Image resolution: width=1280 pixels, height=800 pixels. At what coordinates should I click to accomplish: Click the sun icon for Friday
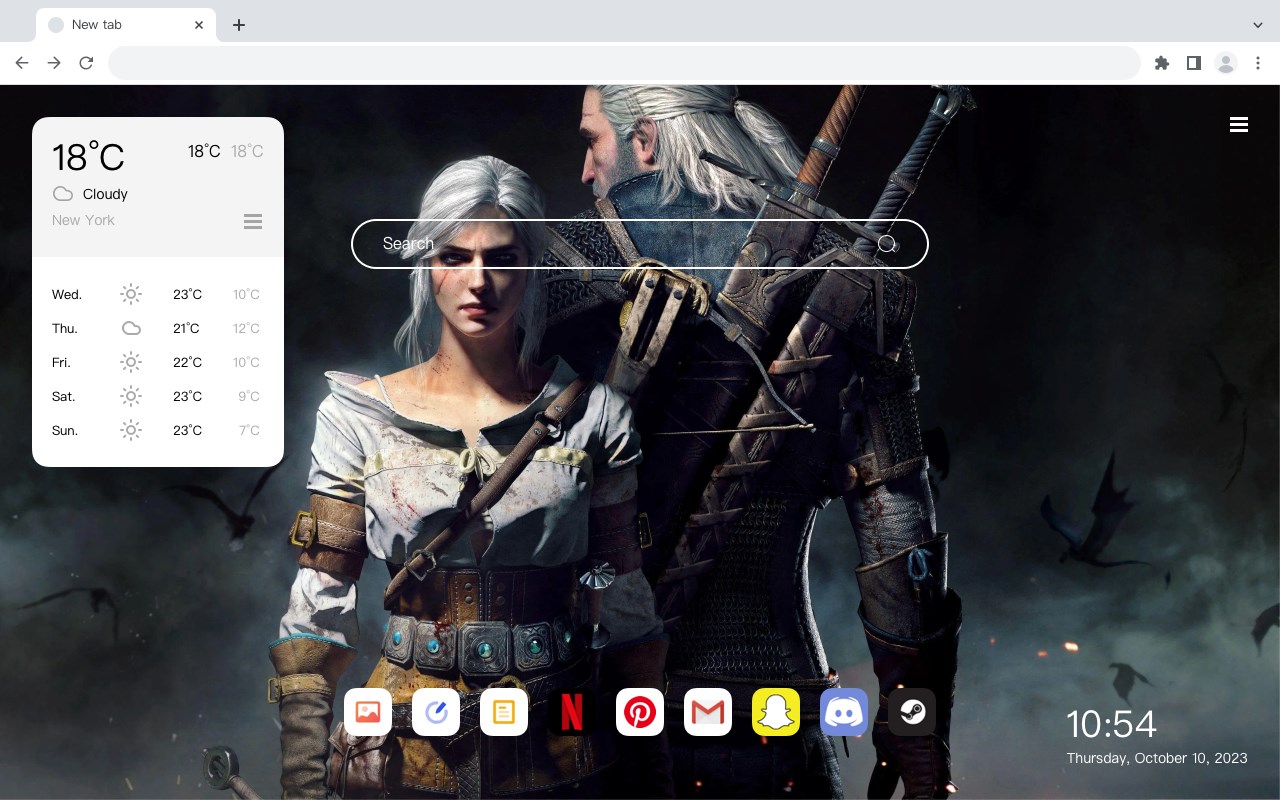[x=131, y=362]
